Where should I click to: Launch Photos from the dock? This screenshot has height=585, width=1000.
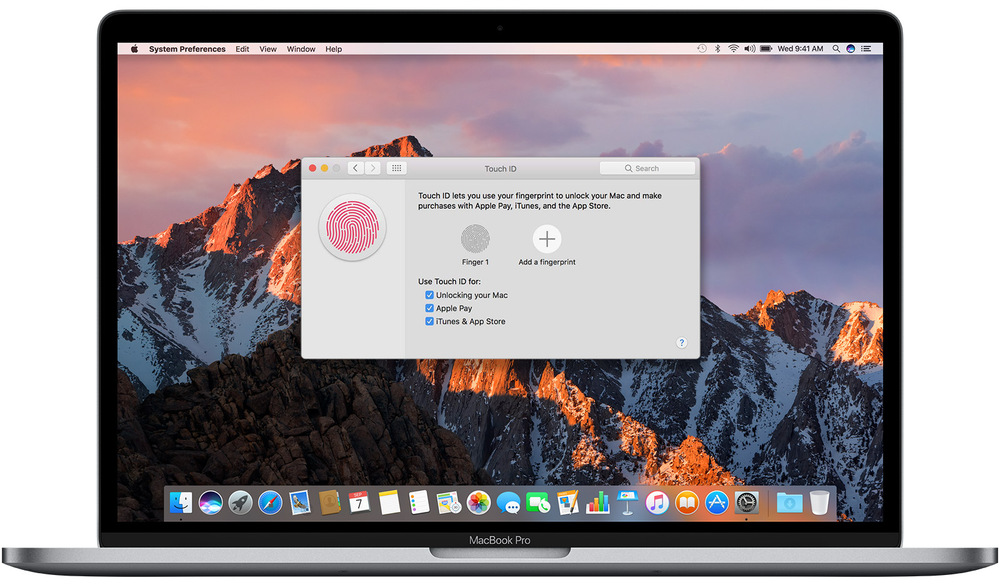[478, 502]
